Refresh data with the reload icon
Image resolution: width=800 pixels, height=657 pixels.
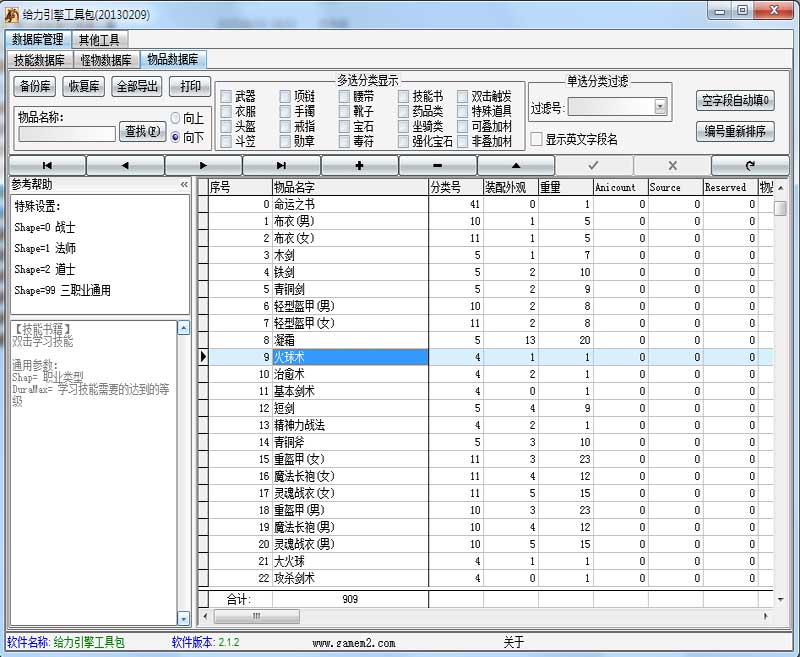coord(750,165)
